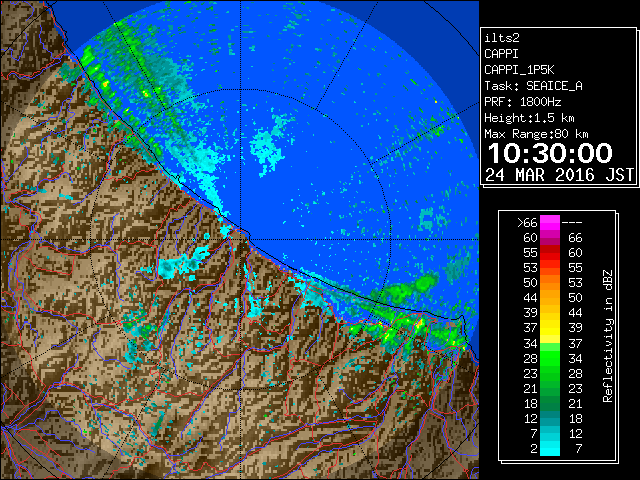Click the magenta >66 dBZ legend swatch

point(550,223)
